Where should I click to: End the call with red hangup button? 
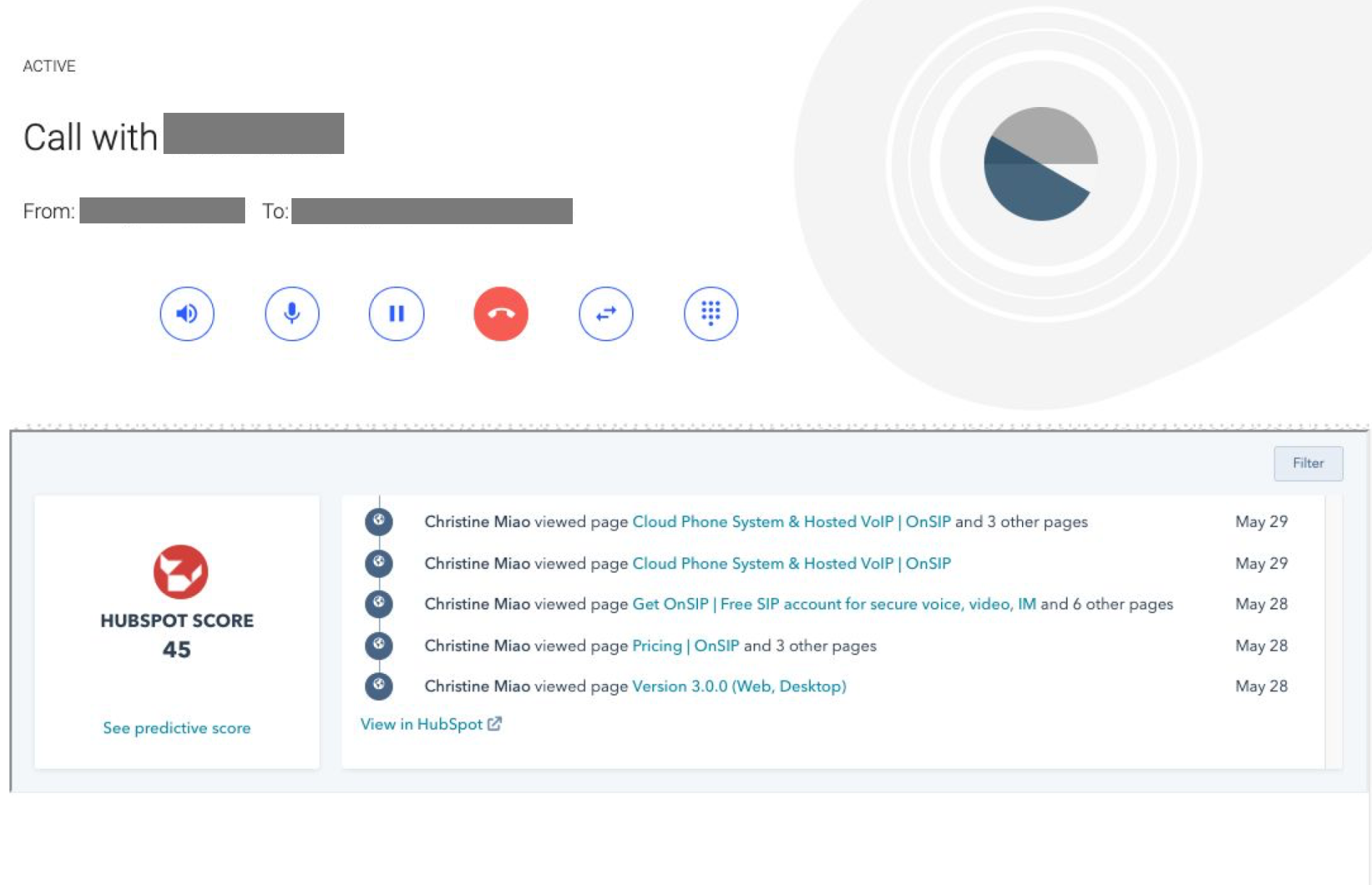pos(500,313)
